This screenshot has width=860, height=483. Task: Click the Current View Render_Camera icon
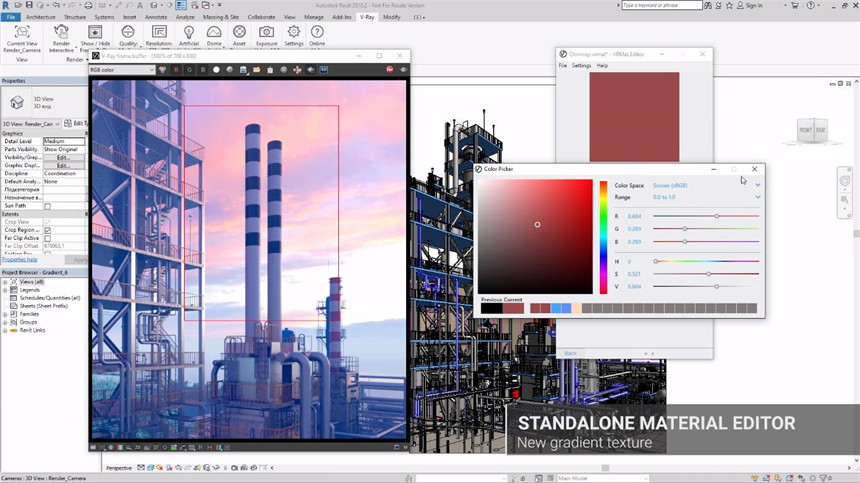22,33
